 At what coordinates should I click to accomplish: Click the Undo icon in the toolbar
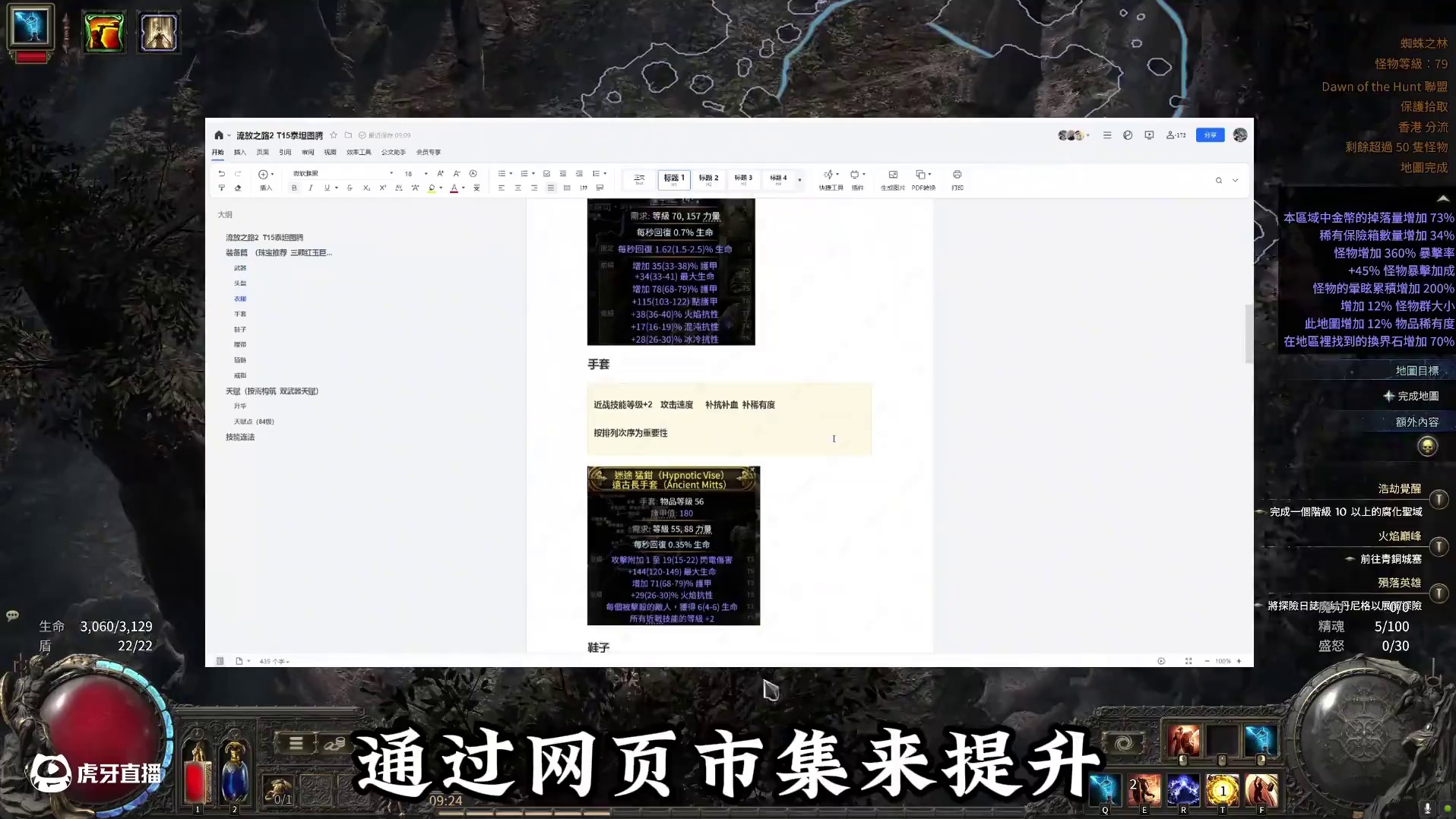(x=222, y=173)
